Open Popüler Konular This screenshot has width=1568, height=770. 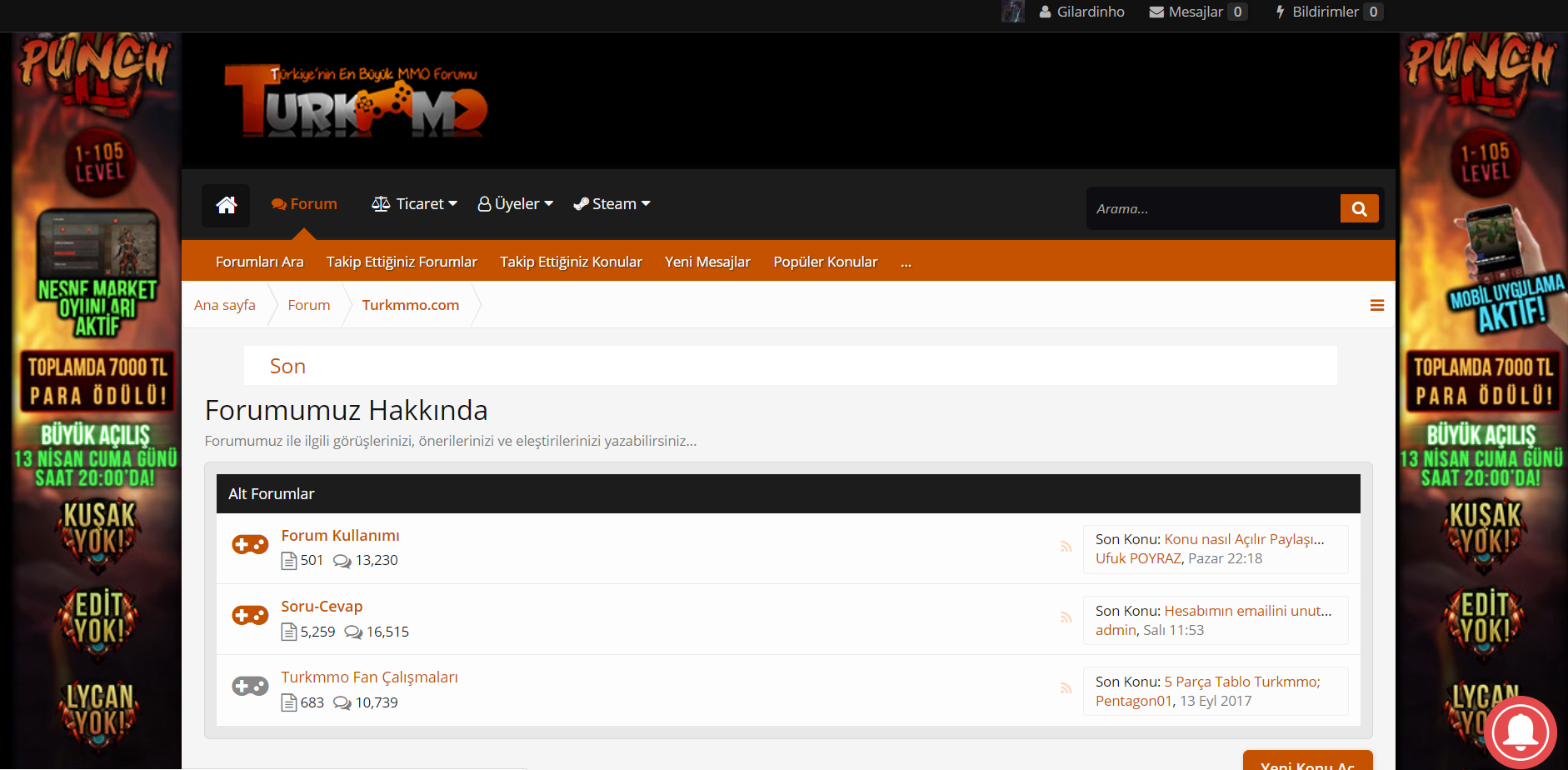click(826, 262)
